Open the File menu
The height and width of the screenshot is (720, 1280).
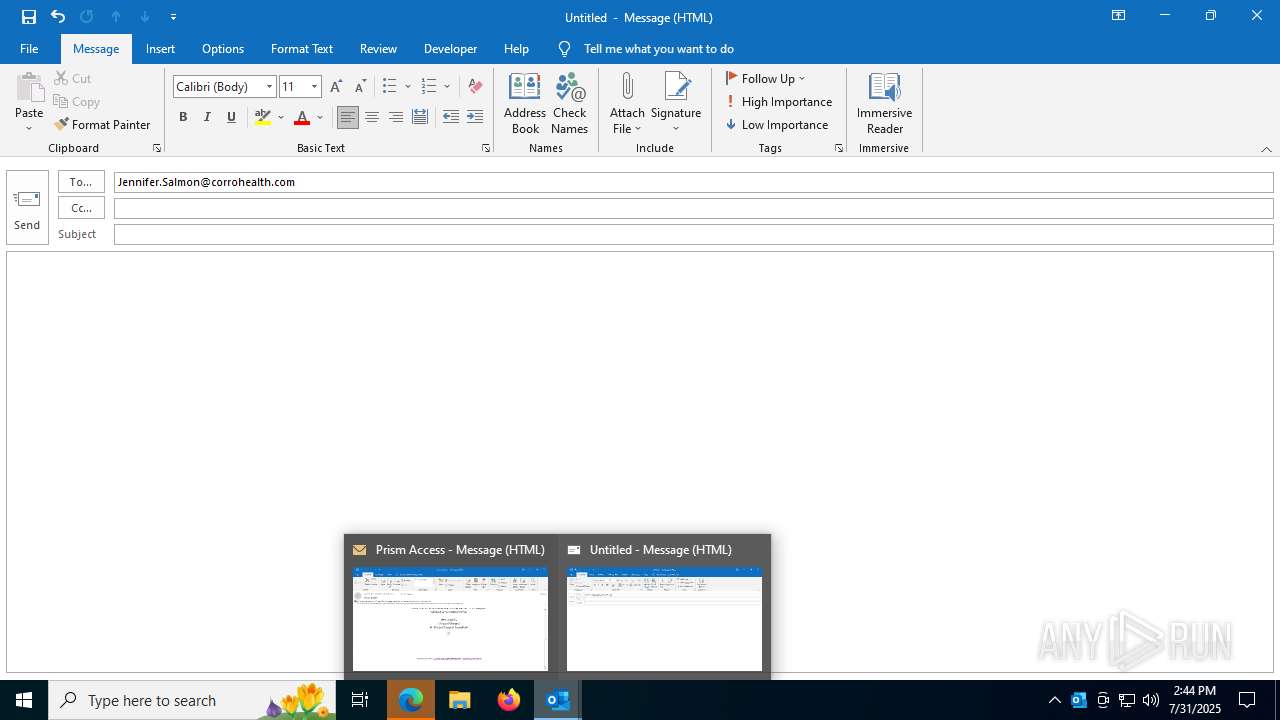[x=29, y=48]
